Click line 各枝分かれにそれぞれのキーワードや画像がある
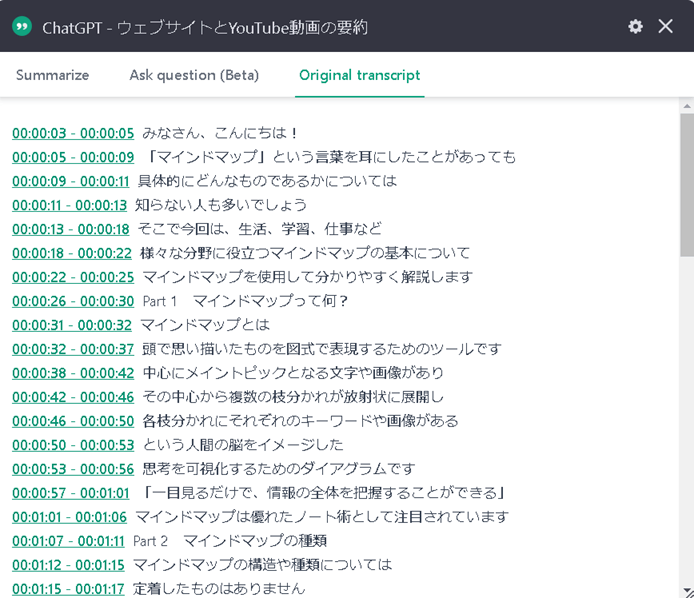This screenshot has width=694, height=598. pyautogui.click(x=301, y=420)
